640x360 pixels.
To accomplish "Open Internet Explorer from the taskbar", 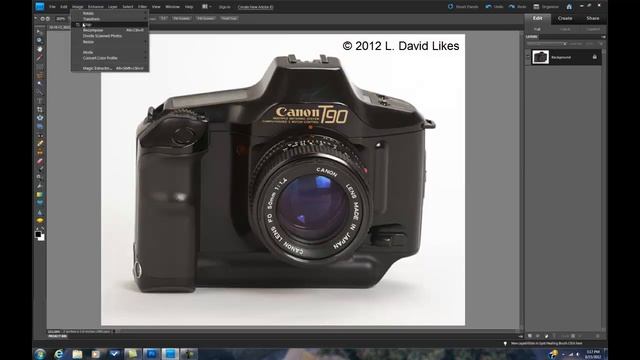I will [x=59, y=354].
